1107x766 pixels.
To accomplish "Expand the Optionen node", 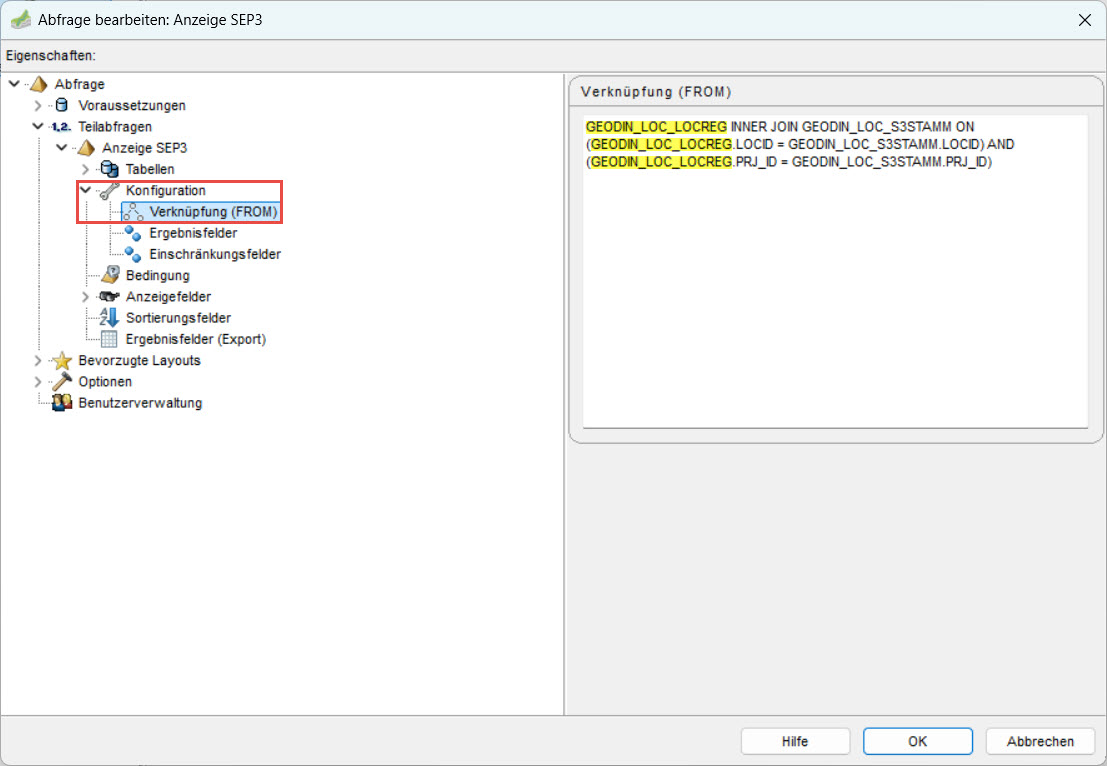I will 38,381.
